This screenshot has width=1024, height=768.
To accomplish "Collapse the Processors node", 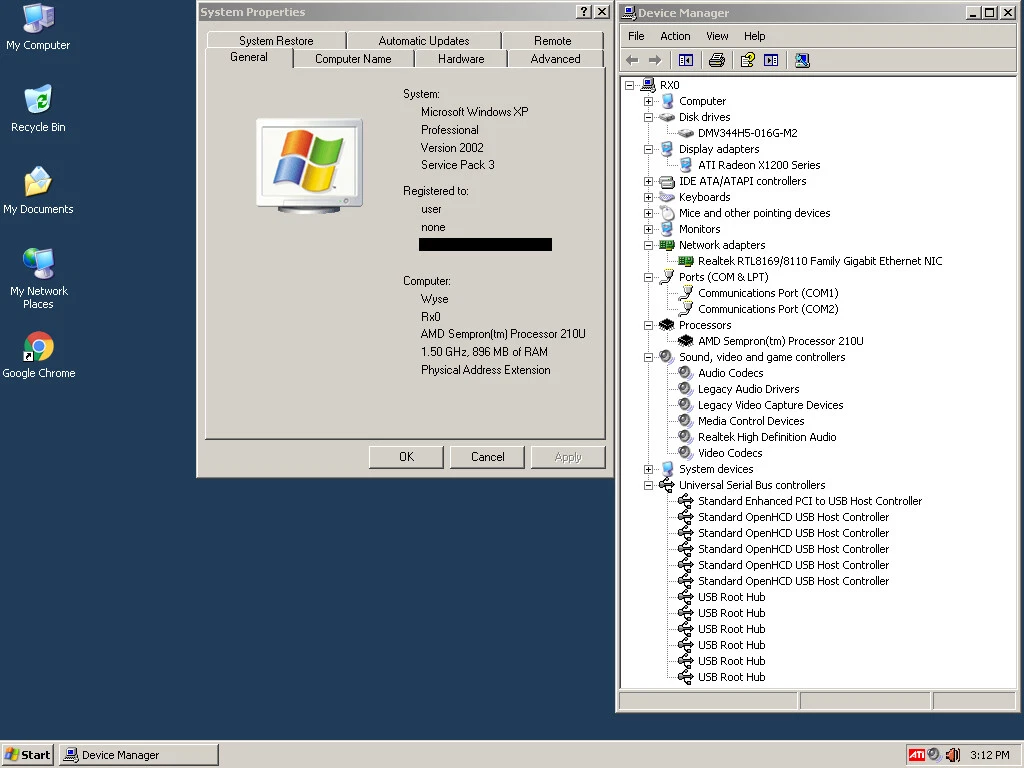I will (648, 325).
